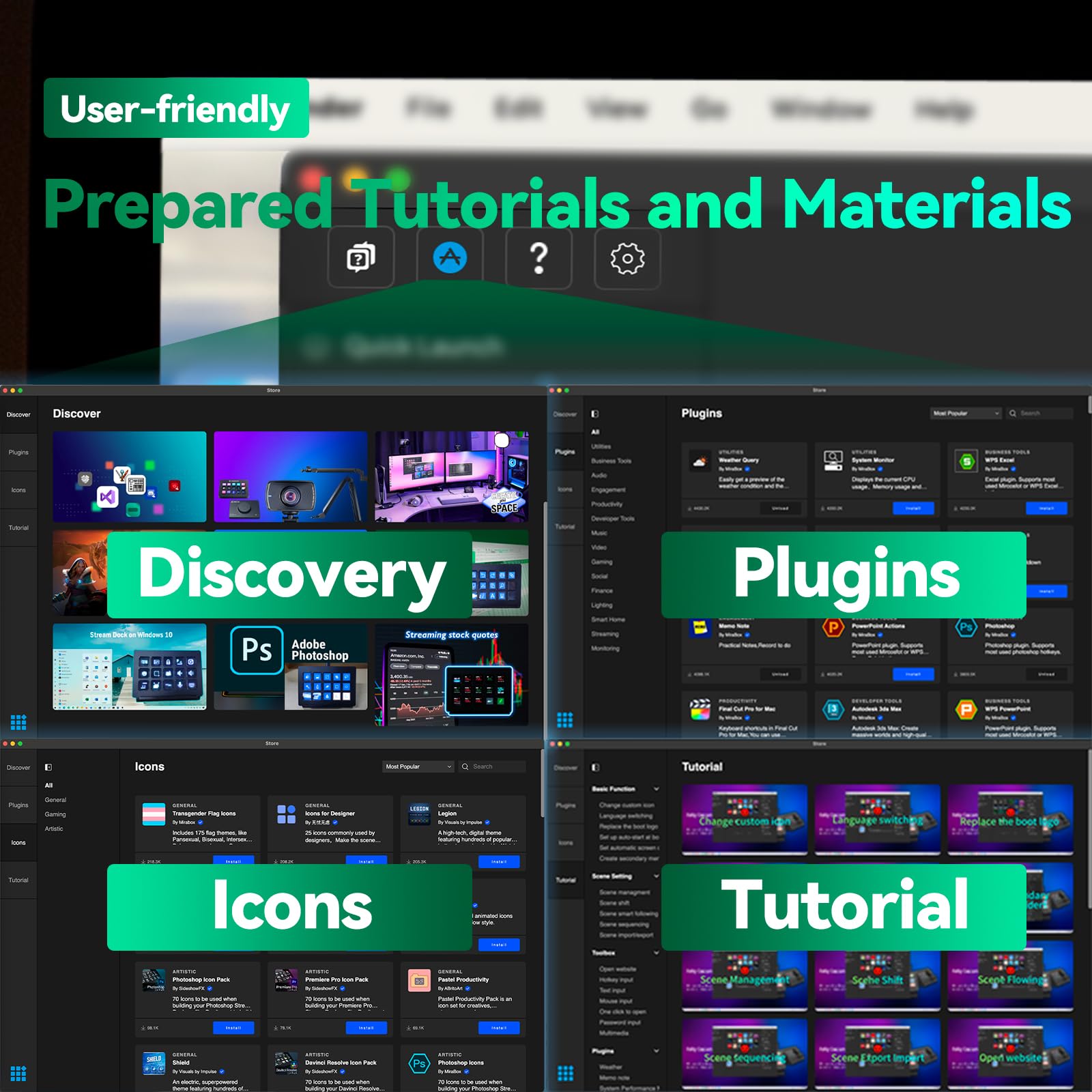Click the App Store icon in the top toolbar
The width and height of the screenshot is (1092, 1092).
click(x=450, y=258)
